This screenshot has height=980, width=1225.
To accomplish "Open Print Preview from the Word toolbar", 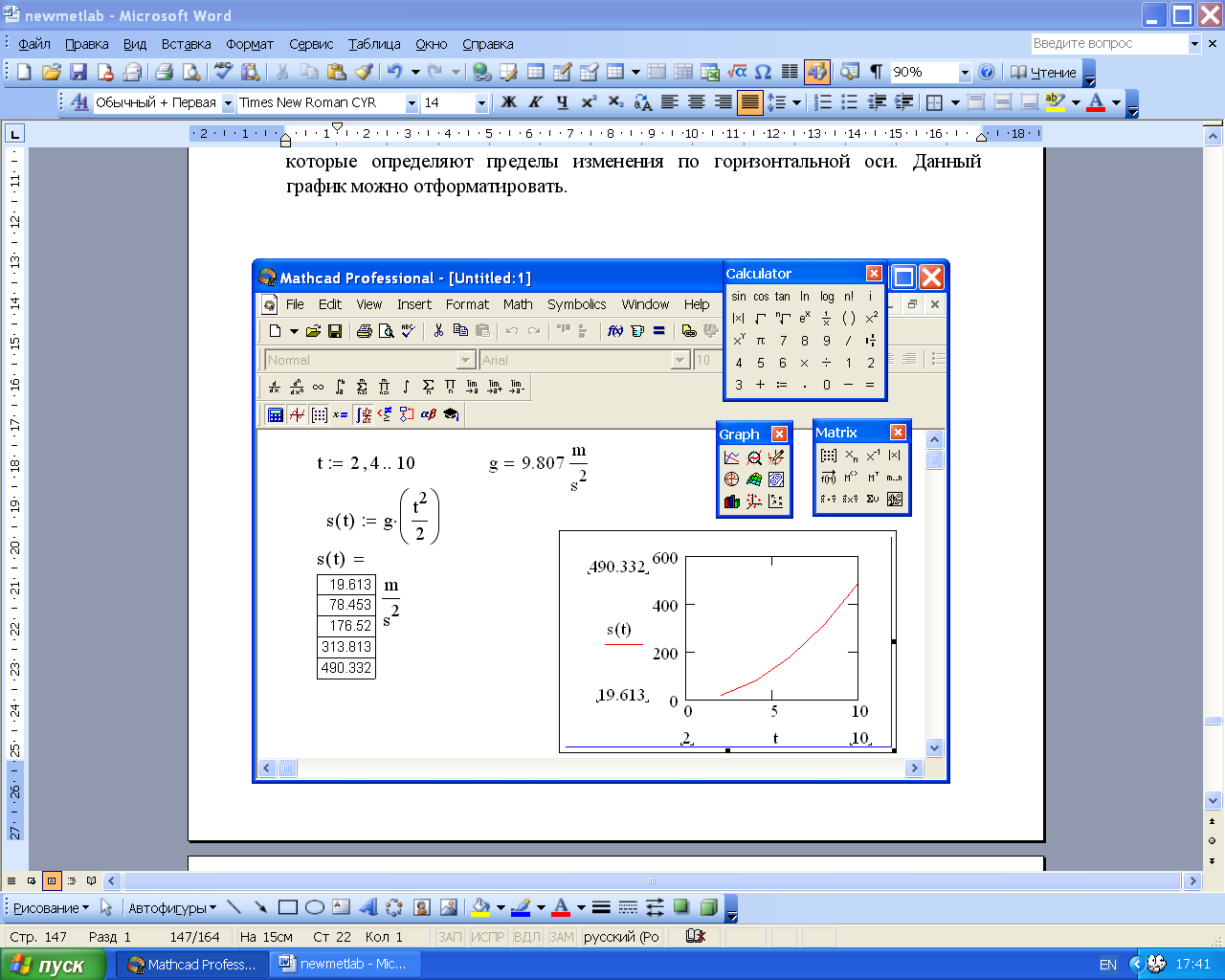I will click(190, 72).
